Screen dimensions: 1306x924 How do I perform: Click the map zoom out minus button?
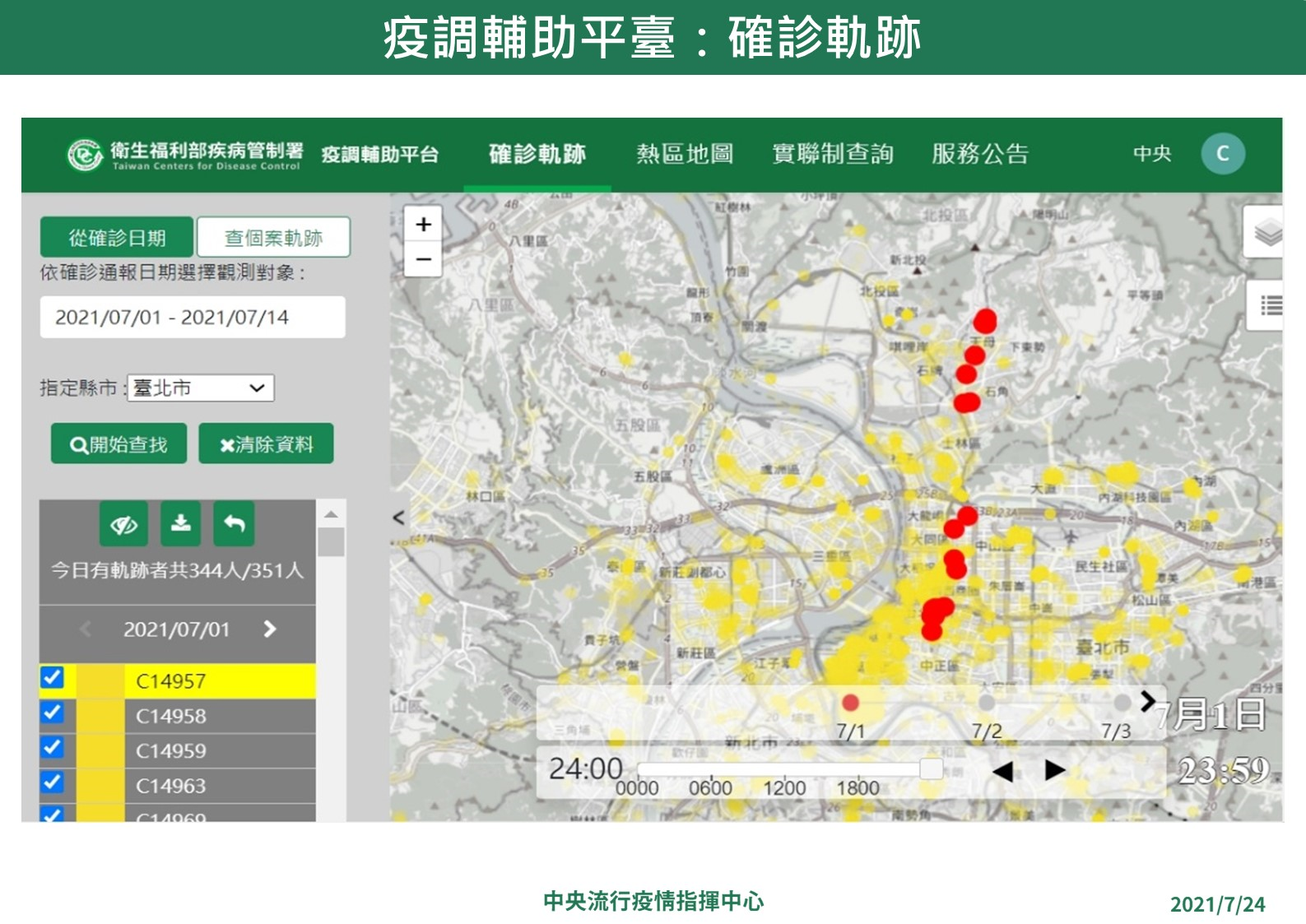(423, 259)
